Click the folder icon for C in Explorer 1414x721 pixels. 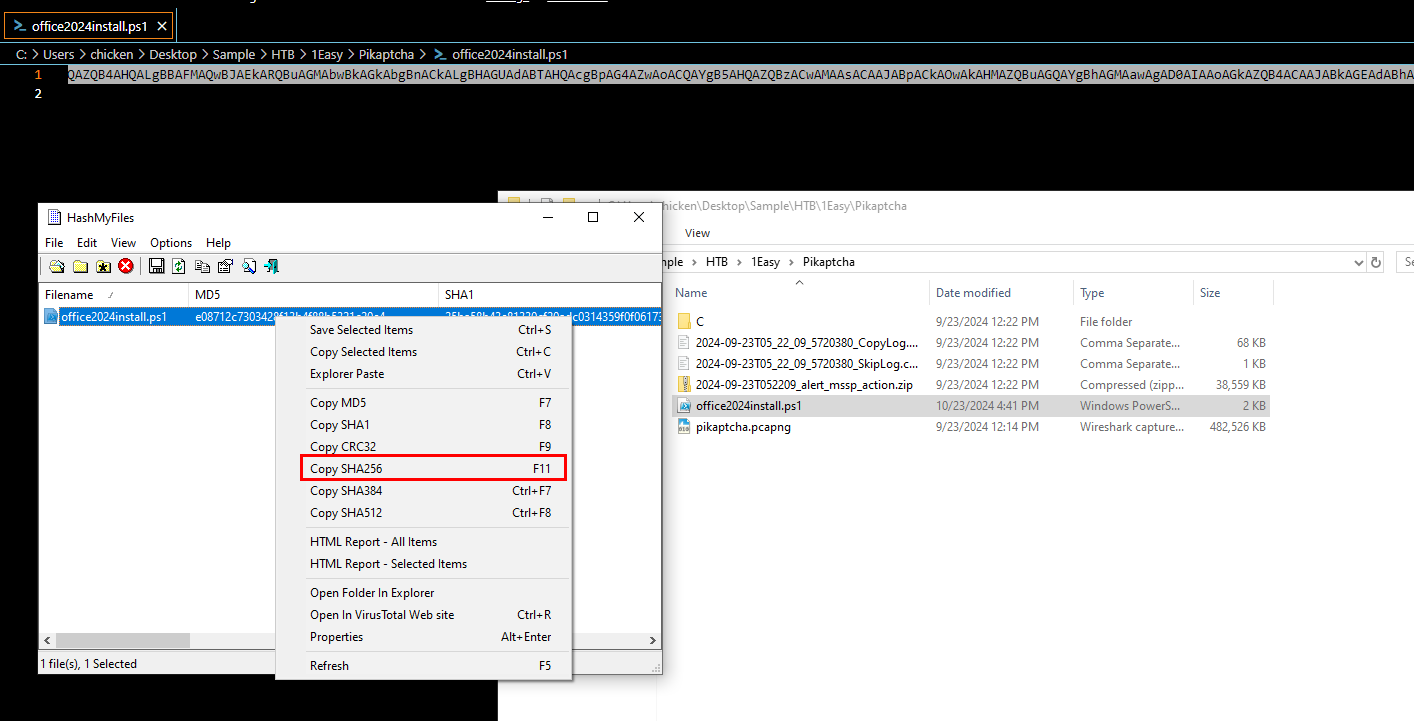[685, 321]
